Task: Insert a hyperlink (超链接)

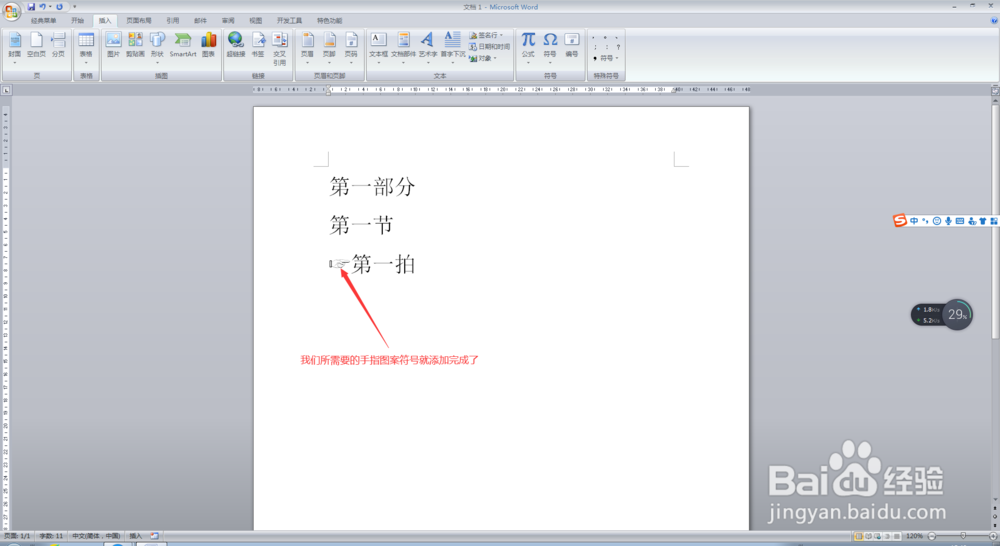Action: coord(236,45)
